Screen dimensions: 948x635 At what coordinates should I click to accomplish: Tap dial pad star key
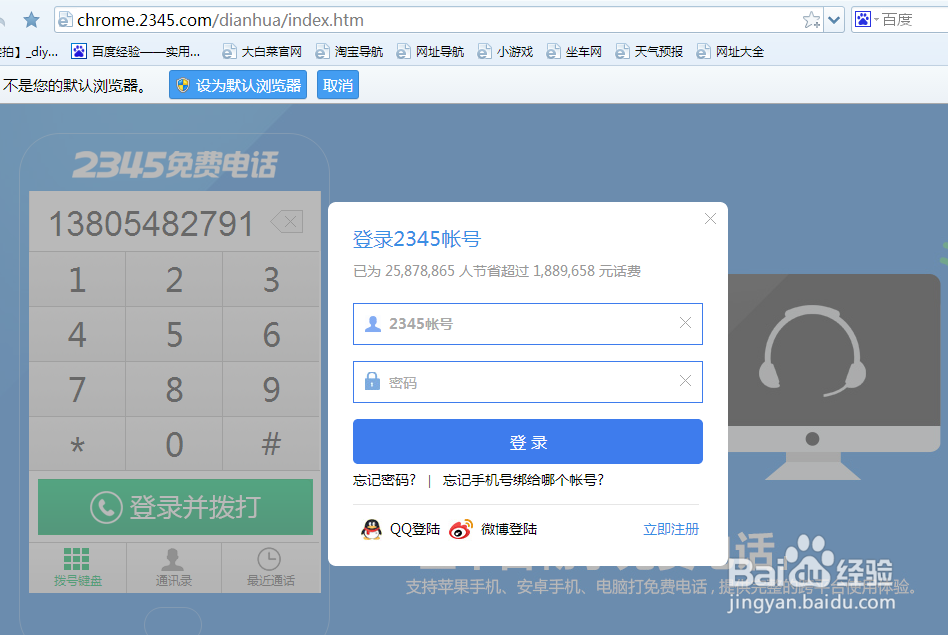coord(77,444)
